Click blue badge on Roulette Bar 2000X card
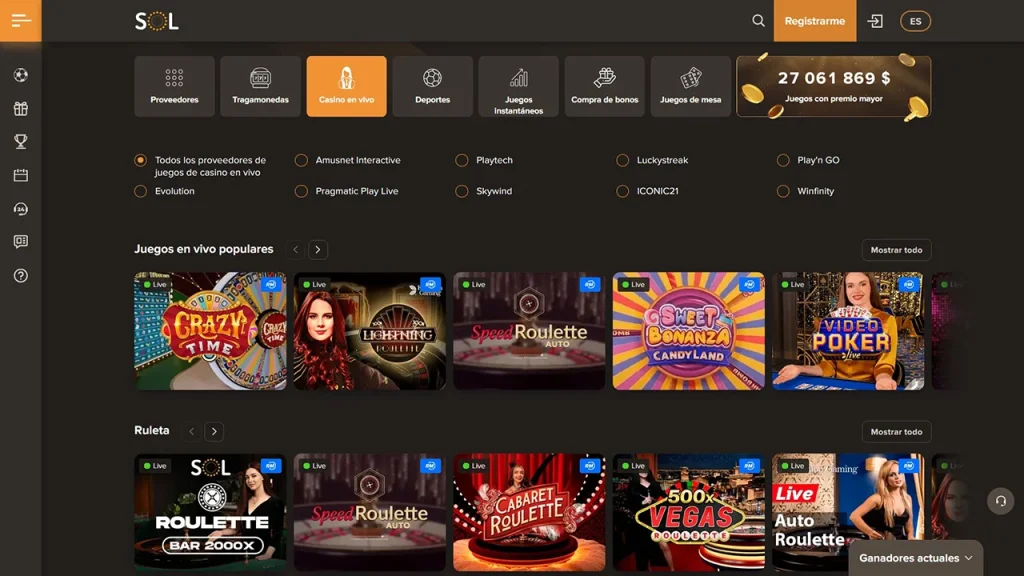This screenshot has width=1024, height=576. (x=270, y=466)
